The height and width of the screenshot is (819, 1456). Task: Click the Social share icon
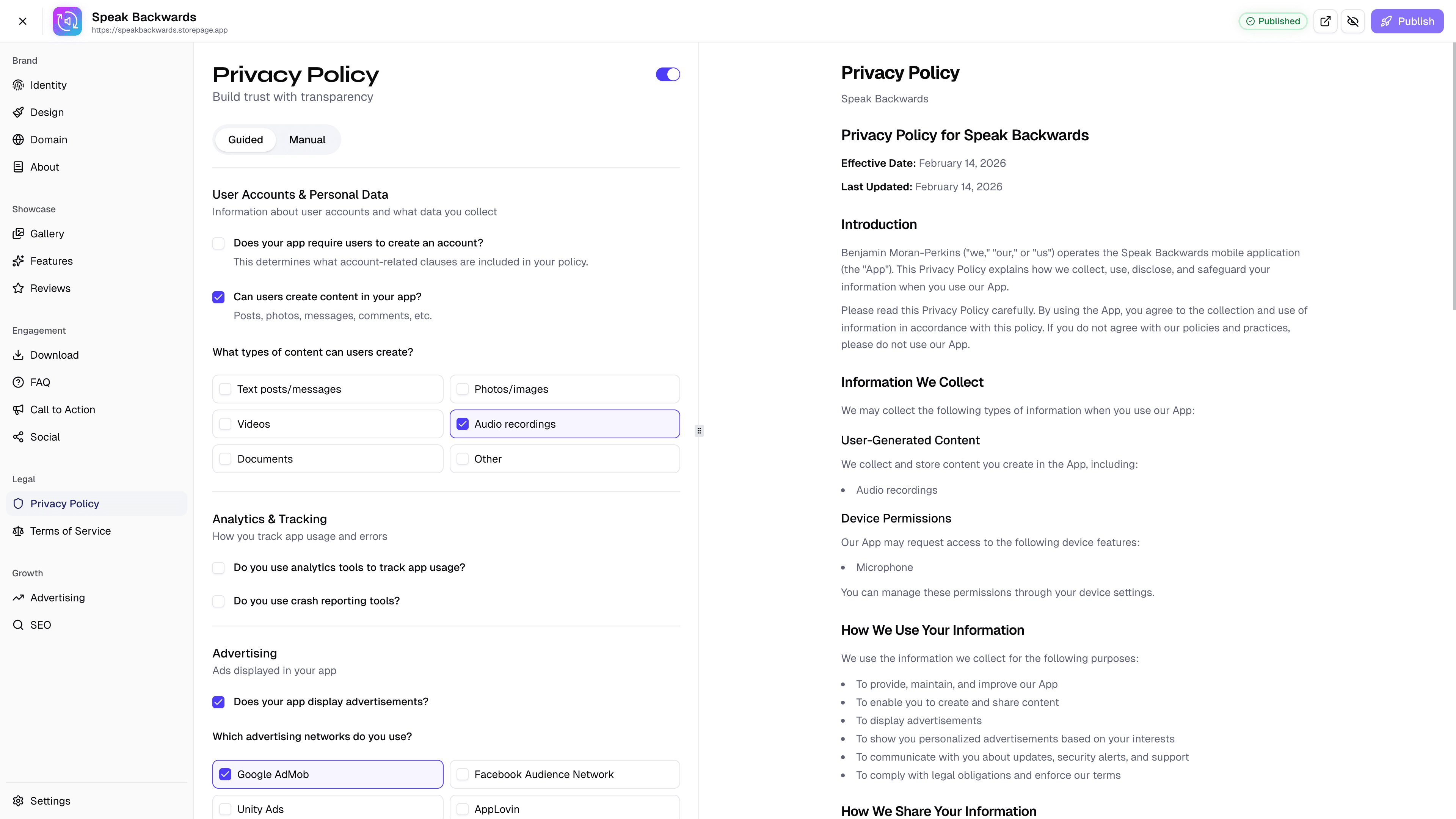tap(18, 437)
